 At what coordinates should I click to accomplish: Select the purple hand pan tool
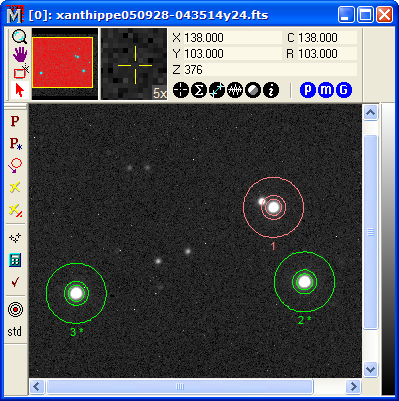pyautogui.click(x=20, y=54)
